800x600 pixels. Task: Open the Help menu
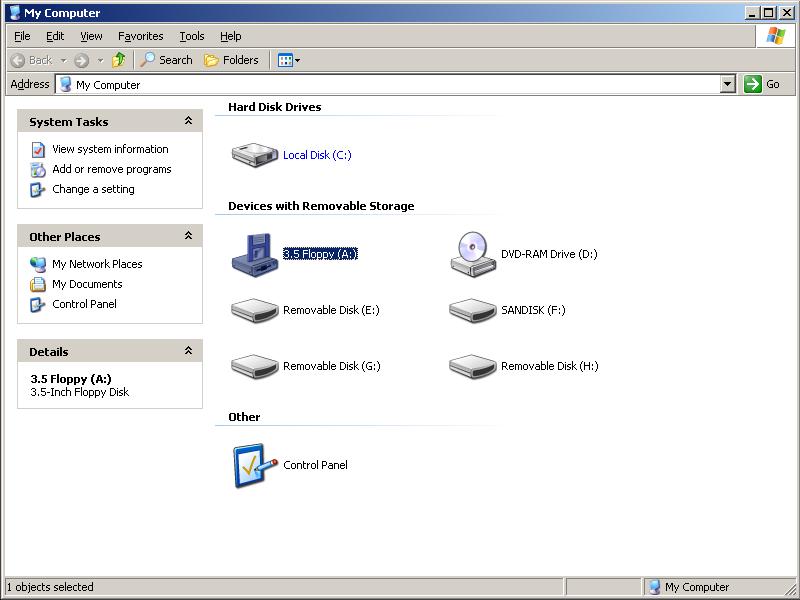[231, 36]
